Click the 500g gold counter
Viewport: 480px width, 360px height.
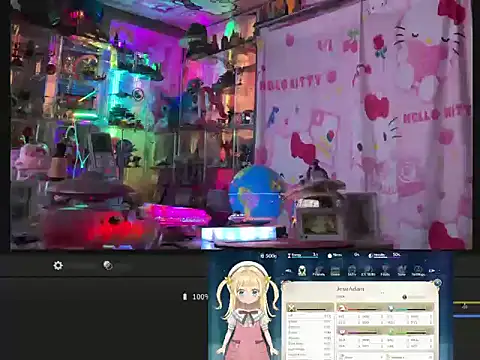[x=269, y=256]
